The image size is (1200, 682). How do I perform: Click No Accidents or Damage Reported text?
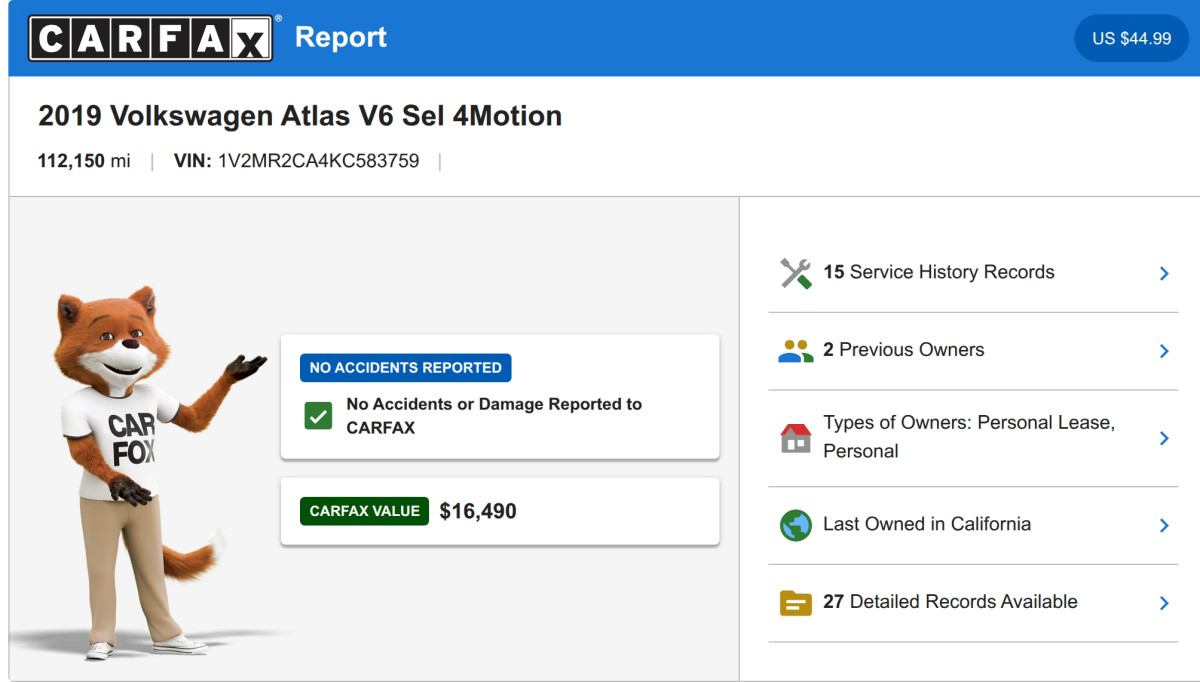[x=494, y=416]
